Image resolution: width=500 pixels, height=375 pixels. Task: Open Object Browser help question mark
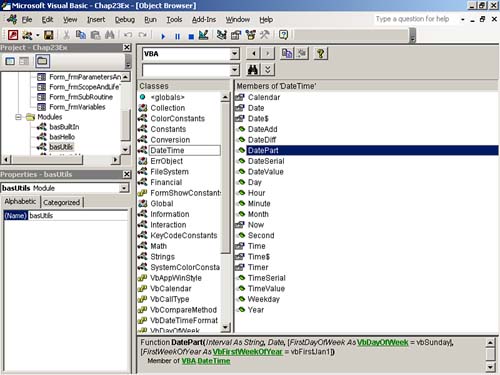pyautogui.click(x=321, y=53)
